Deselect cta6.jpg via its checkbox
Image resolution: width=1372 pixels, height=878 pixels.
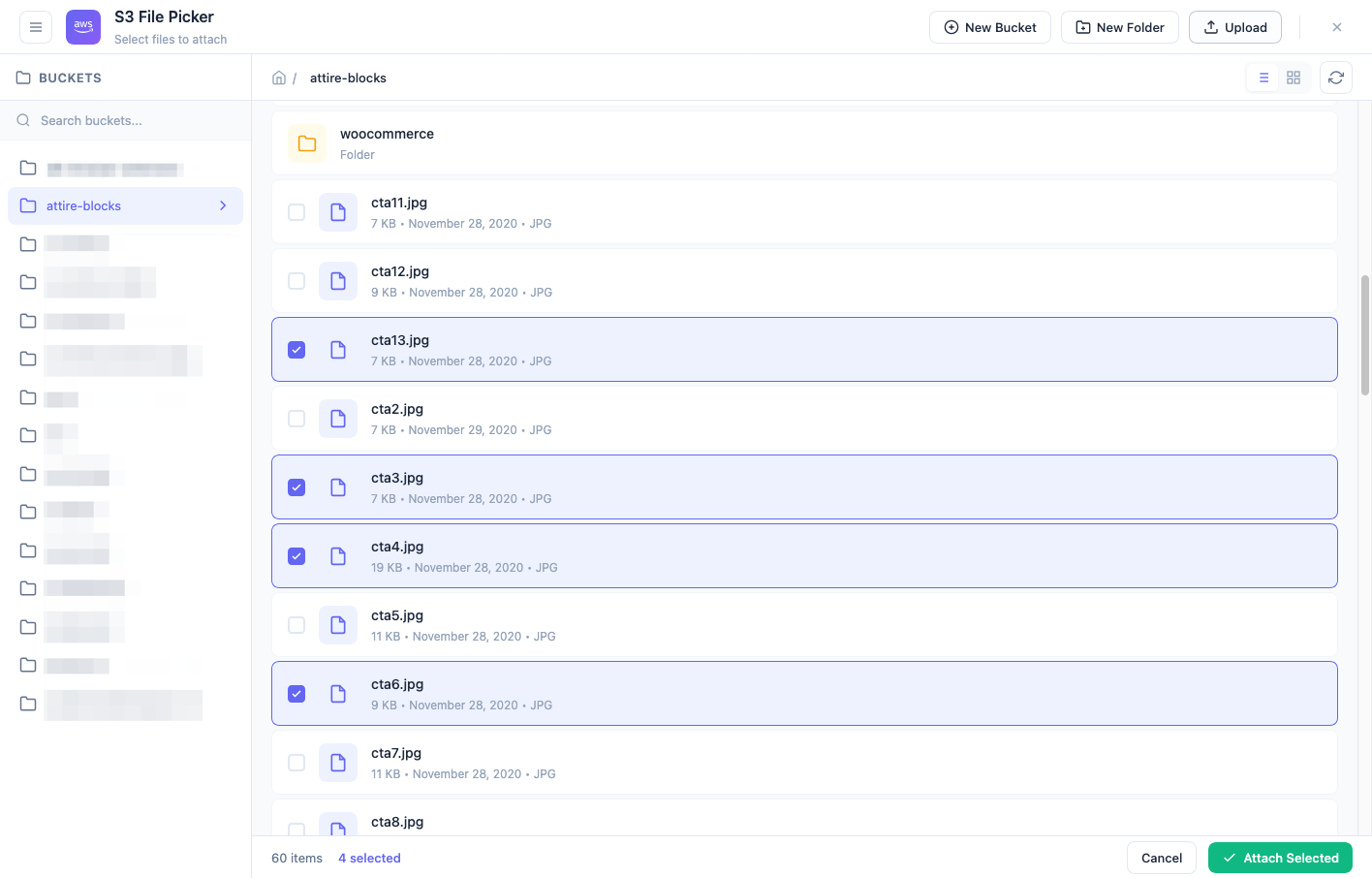click(296, 694)
